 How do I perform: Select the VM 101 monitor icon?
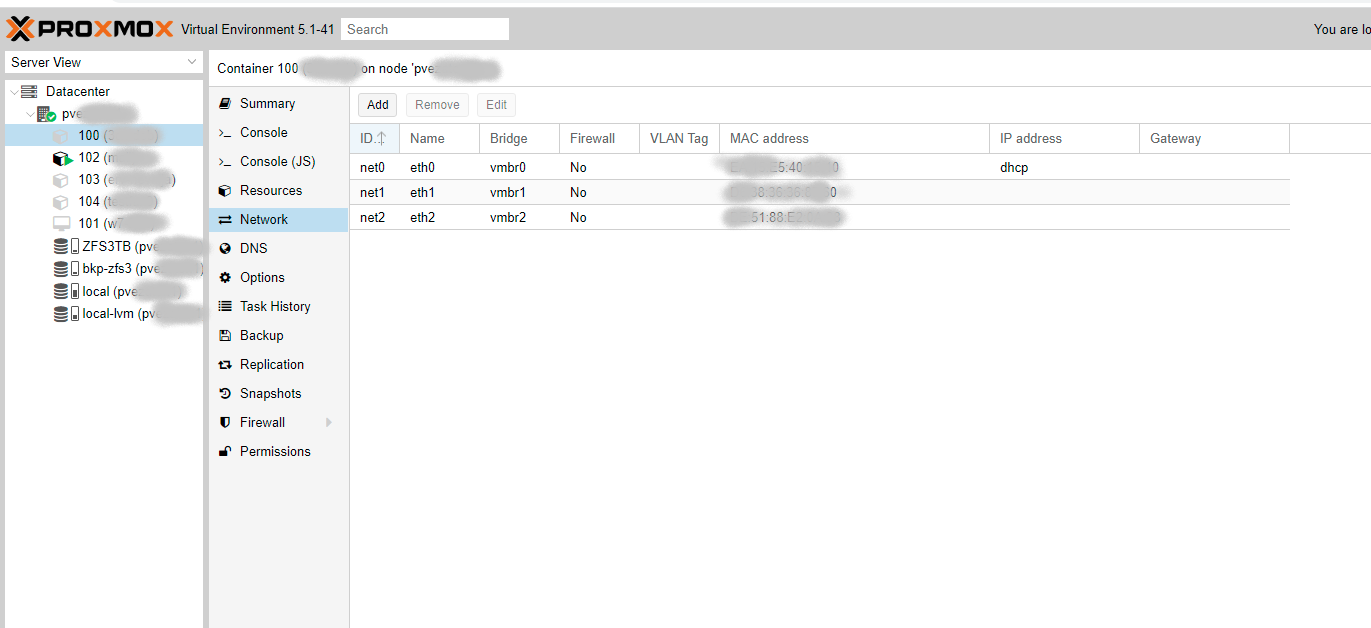pos(61,224)
